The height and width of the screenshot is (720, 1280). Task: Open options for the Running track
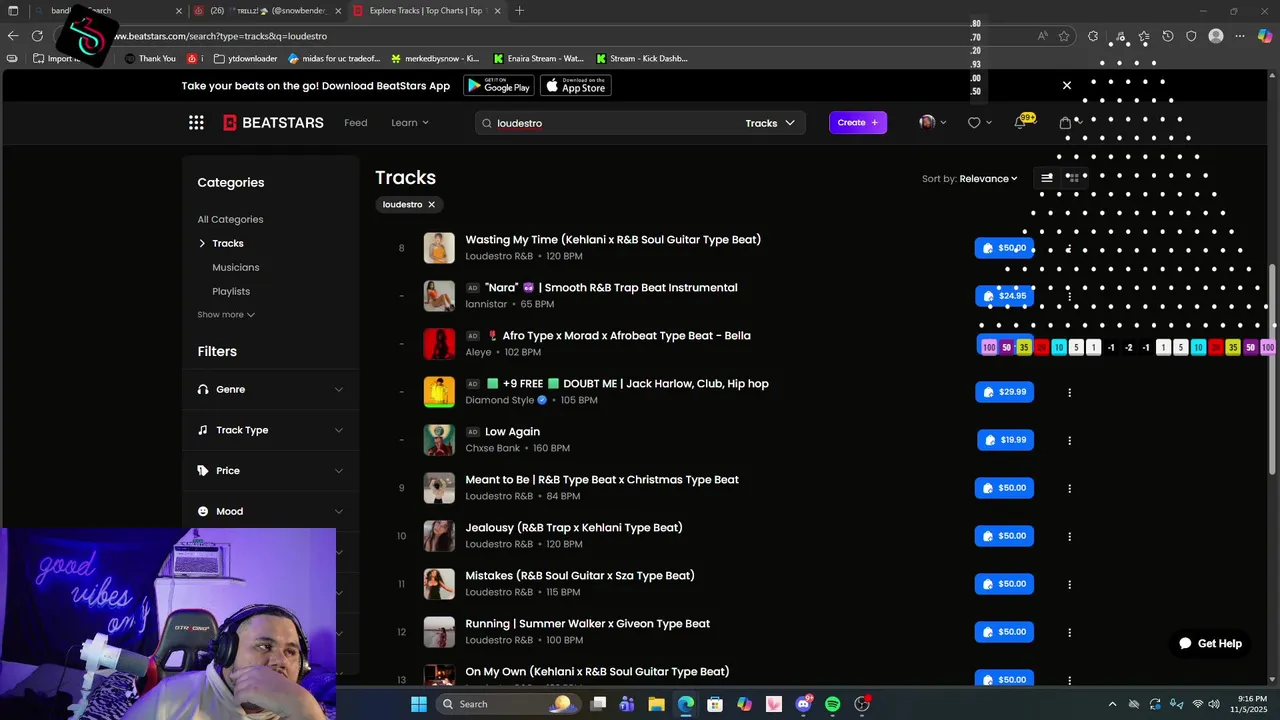pos(1069,632)
